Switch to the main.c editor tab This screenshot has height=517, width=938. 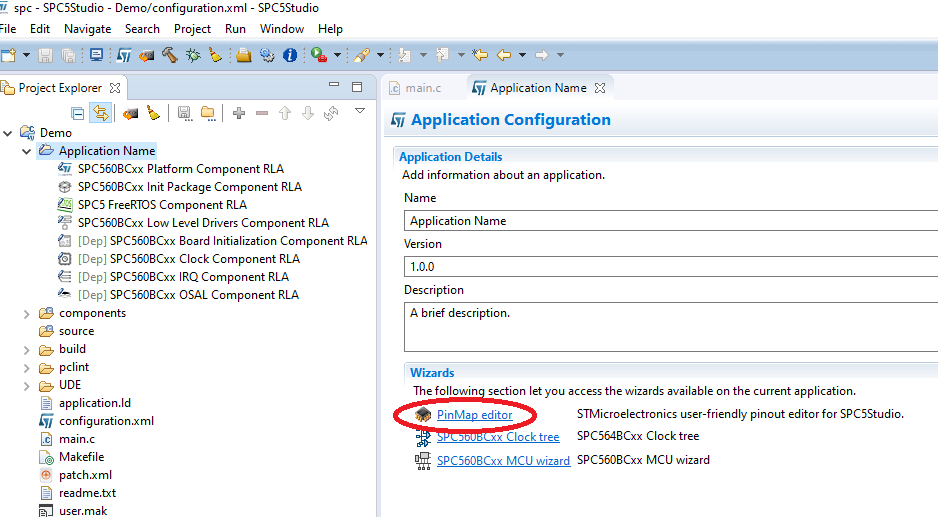[x=415, y=88]
